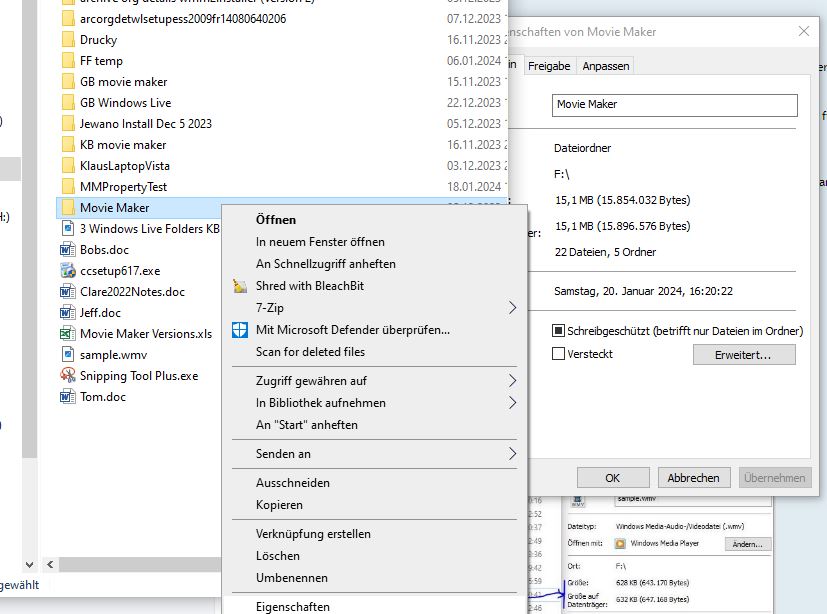Select the Drucky folder icon
827x614 pixels.
point(68,40)
